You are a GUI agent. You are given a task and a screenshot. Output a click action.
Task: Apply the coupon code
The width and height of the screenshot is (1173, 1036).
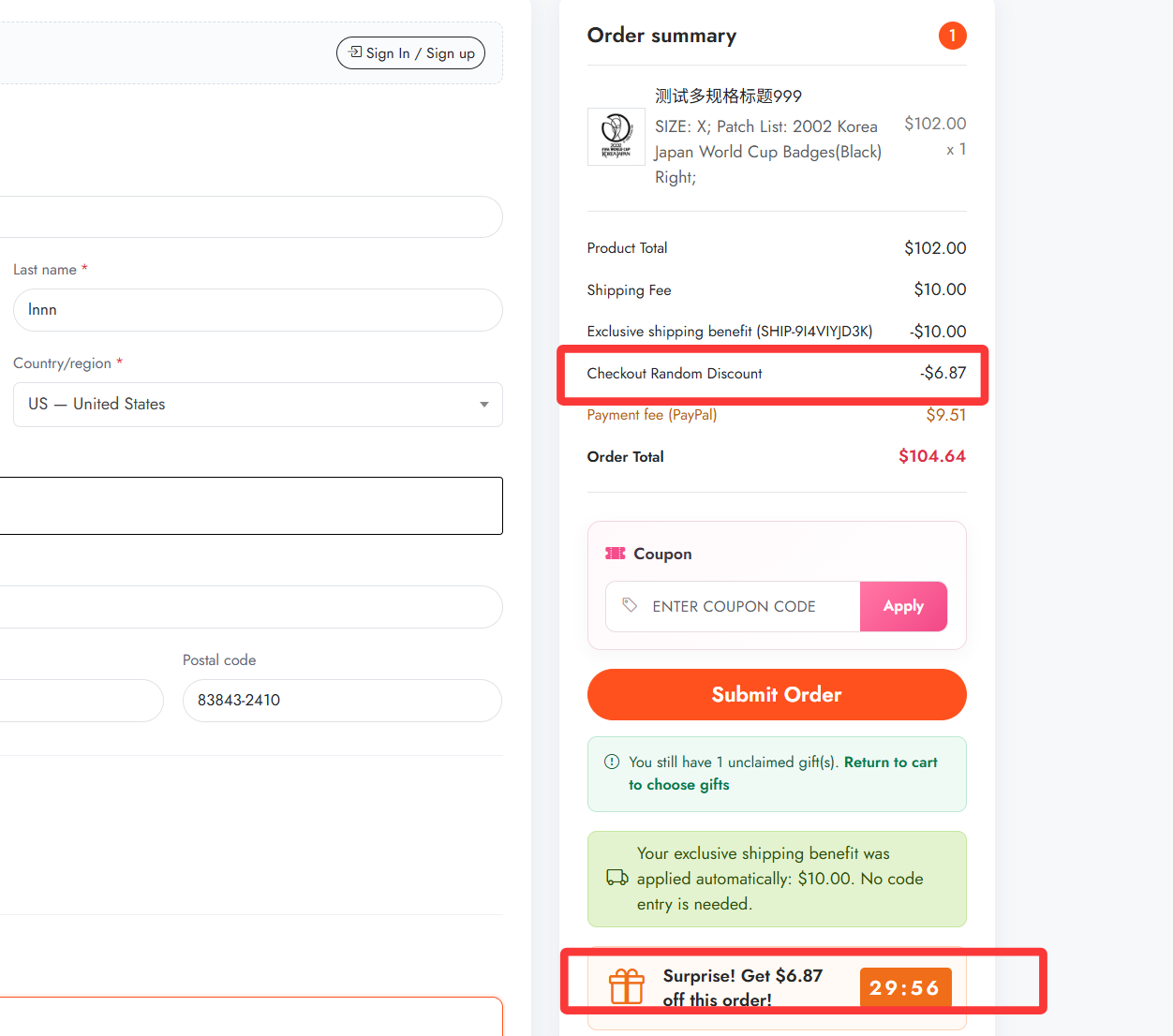[903, 606]
